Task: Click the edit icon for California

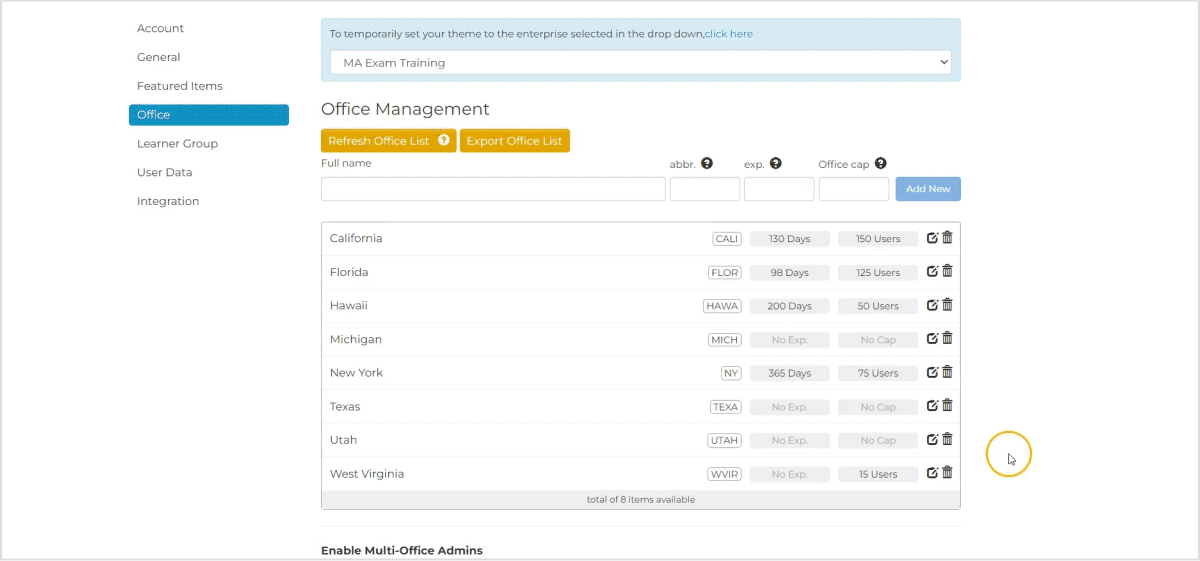Action: [932, 238]
